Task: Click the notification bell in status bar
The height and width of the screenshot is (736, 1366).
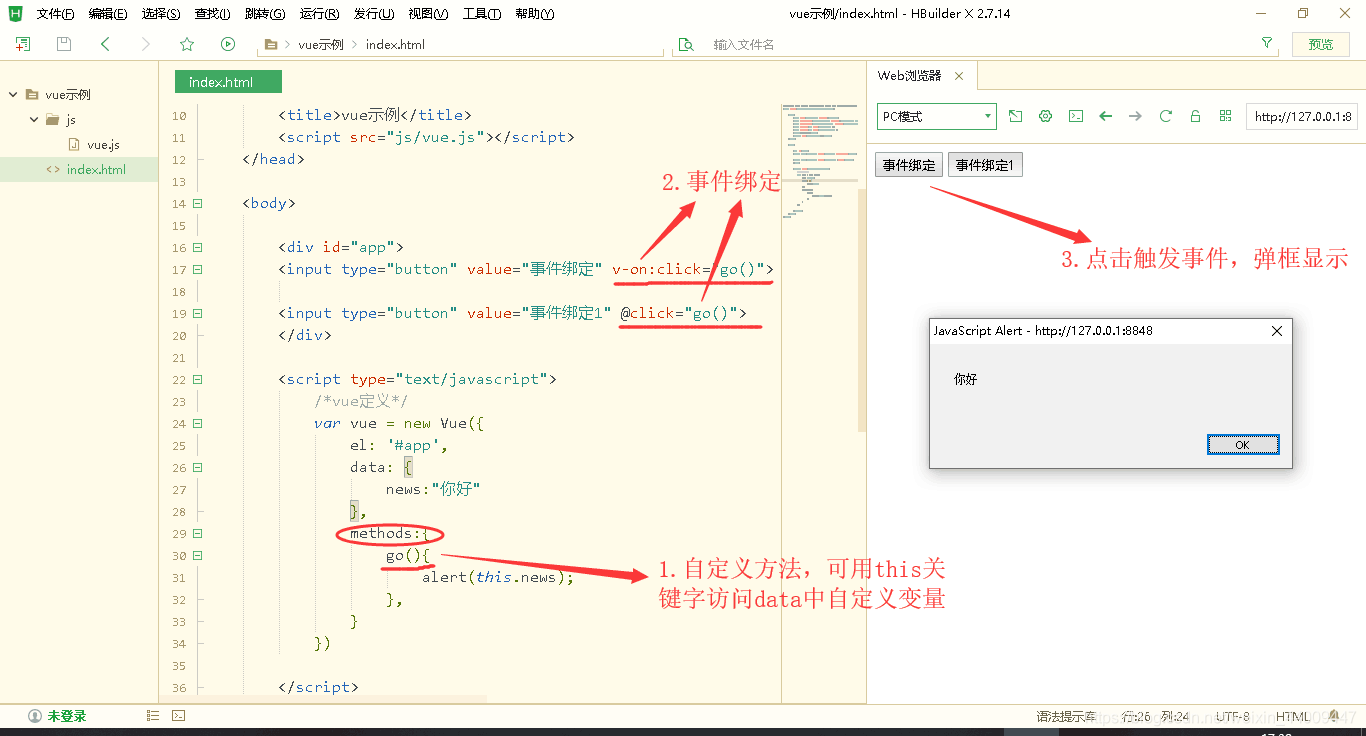Action: (x=1334, y=716)
